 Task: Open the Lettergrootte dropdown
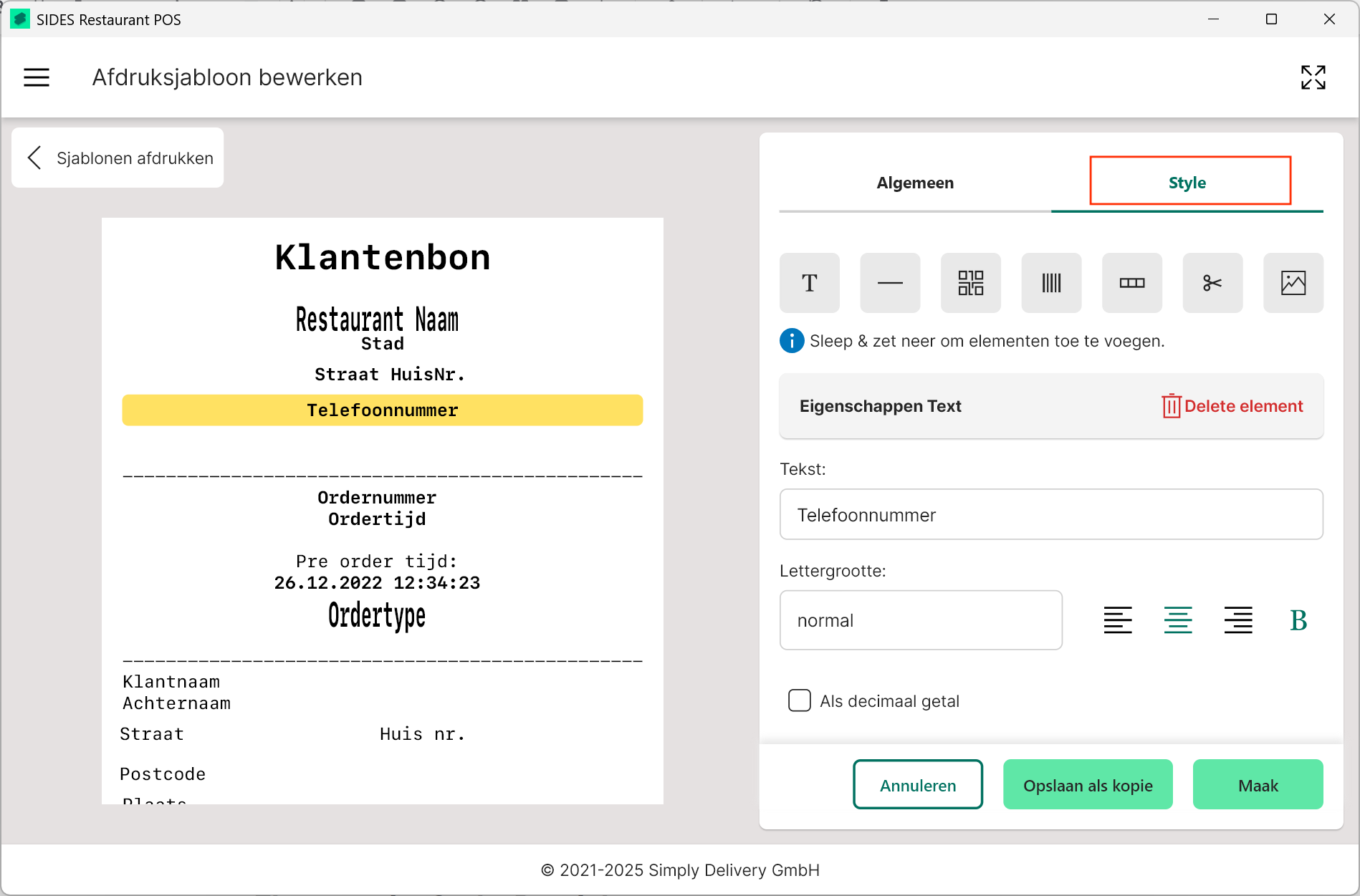[x=920, y=620]
